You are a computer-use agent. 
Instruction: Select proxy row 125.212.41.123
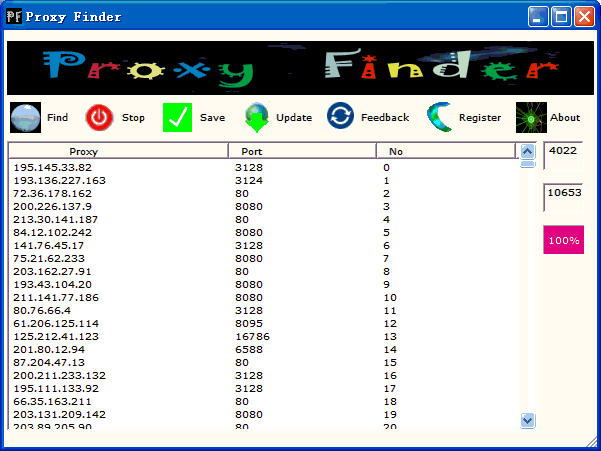[56, 337]
